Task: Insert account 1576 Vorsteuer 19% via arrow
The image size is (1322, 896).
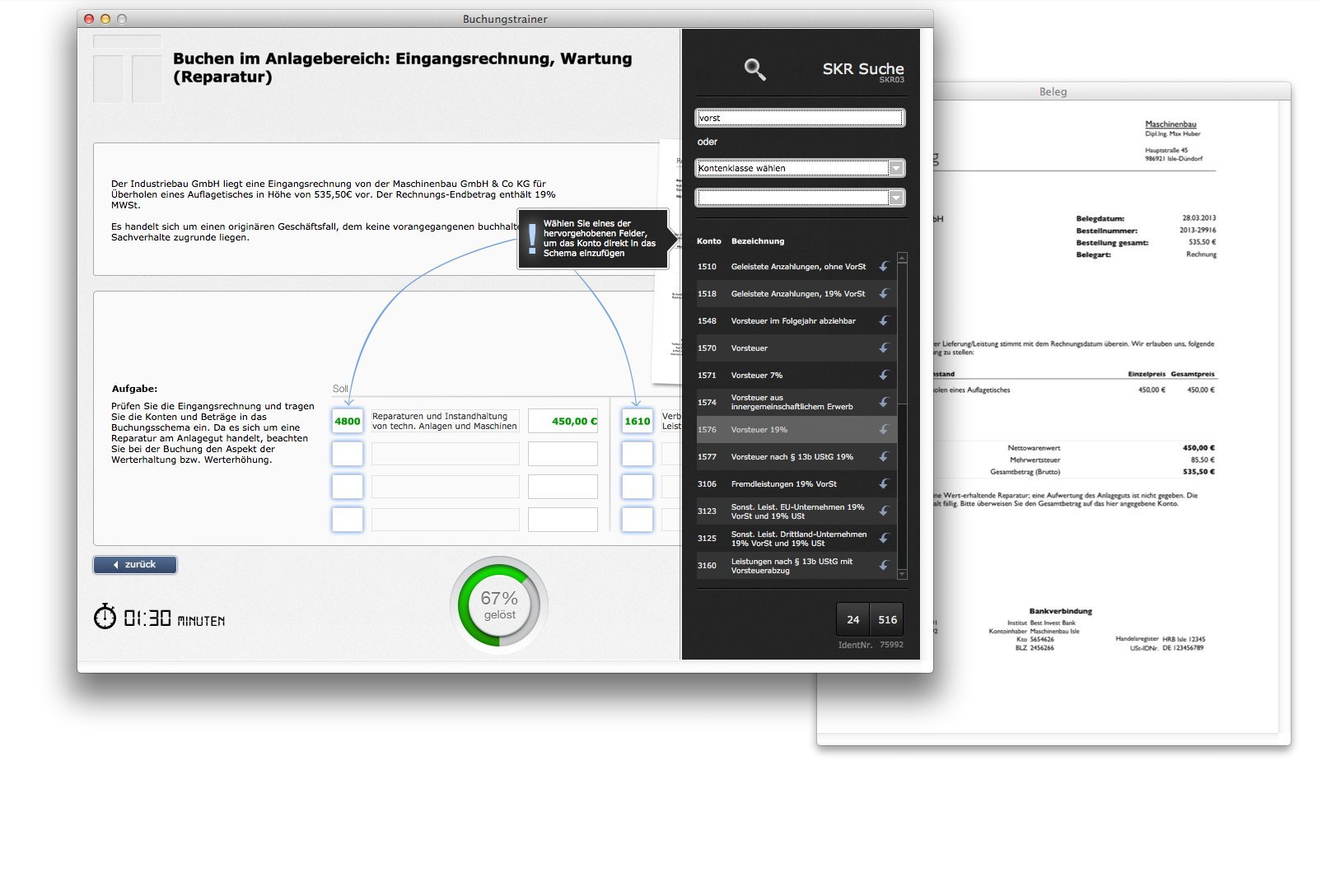Action: point(884,429)
